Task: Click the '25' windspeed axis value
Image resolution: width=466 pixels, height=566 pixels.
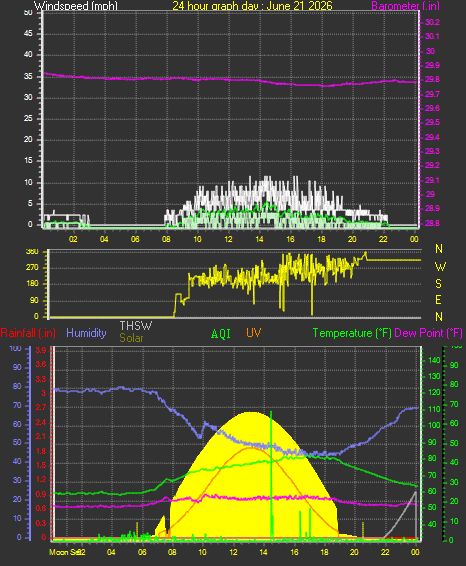Action: click(x=28, y=118)
